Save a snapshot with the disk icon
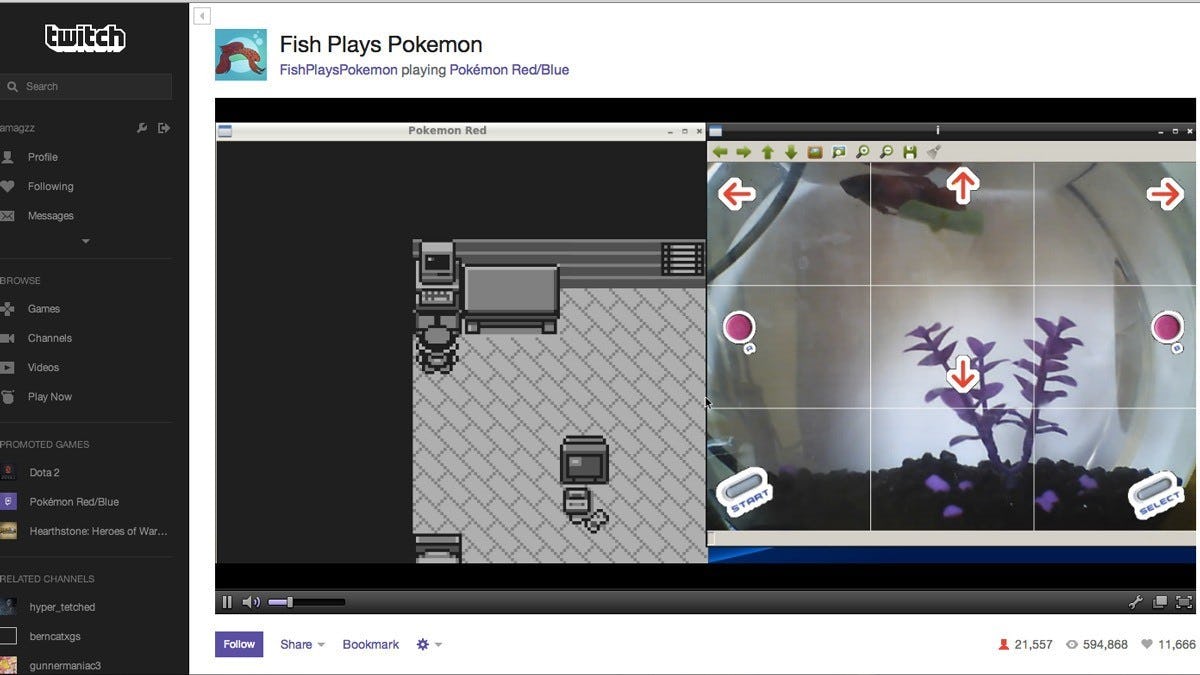This screenshot has height=675, width=1200. click(910, 152)
